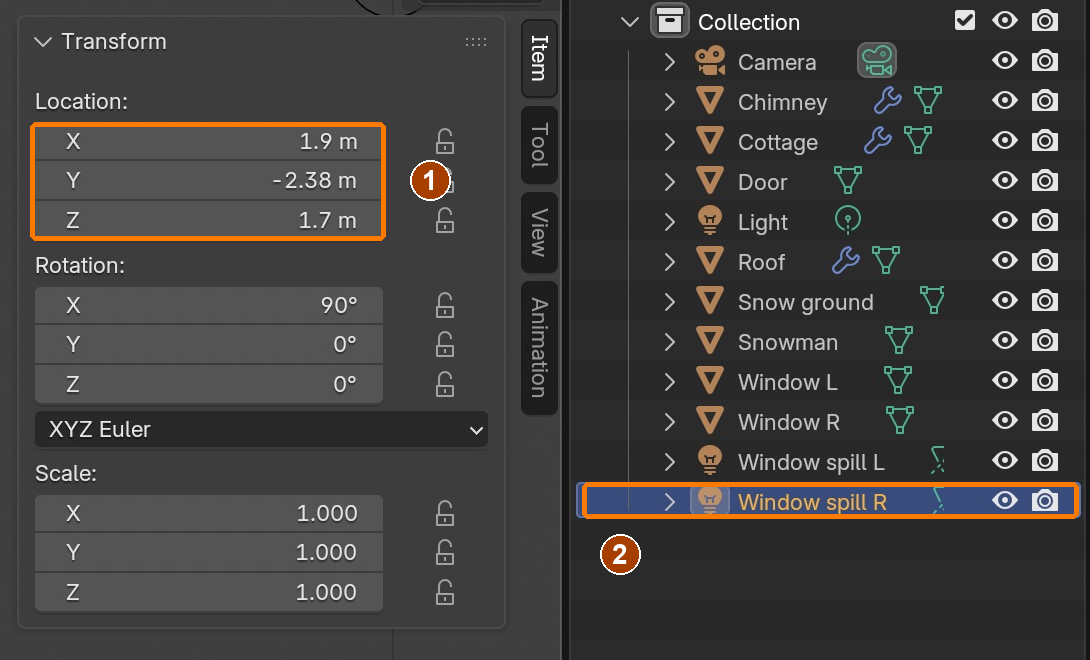Click the Roof modifier wrench icon
Viewport: 1090px width, 660px height.
(845, 261)
